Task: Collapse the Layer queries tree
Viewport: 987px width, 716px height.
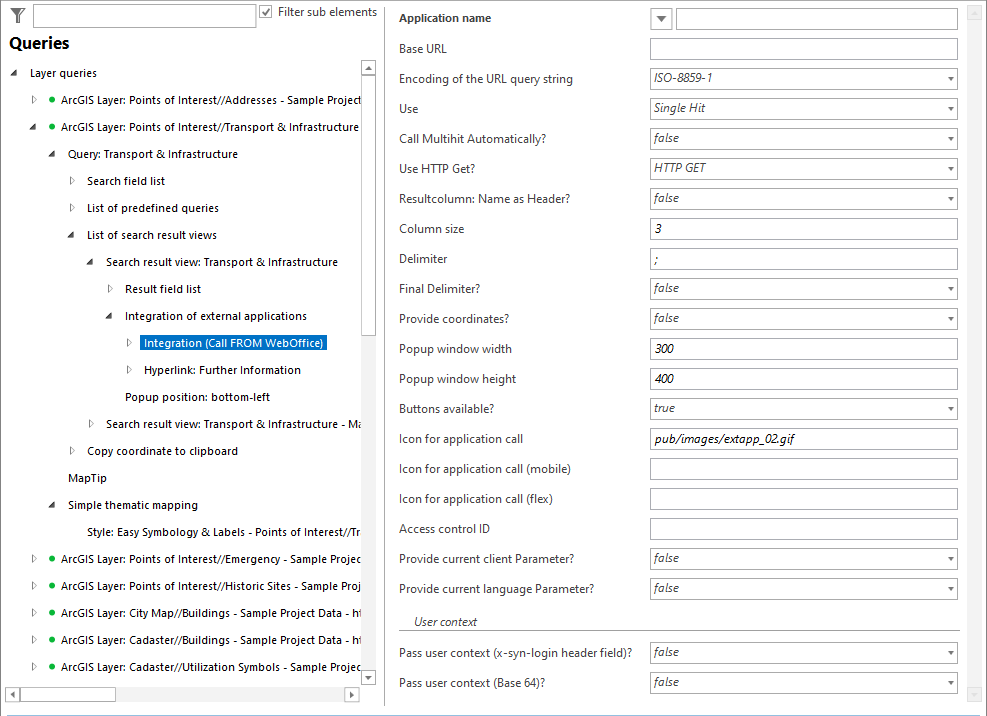Action: 12,72
